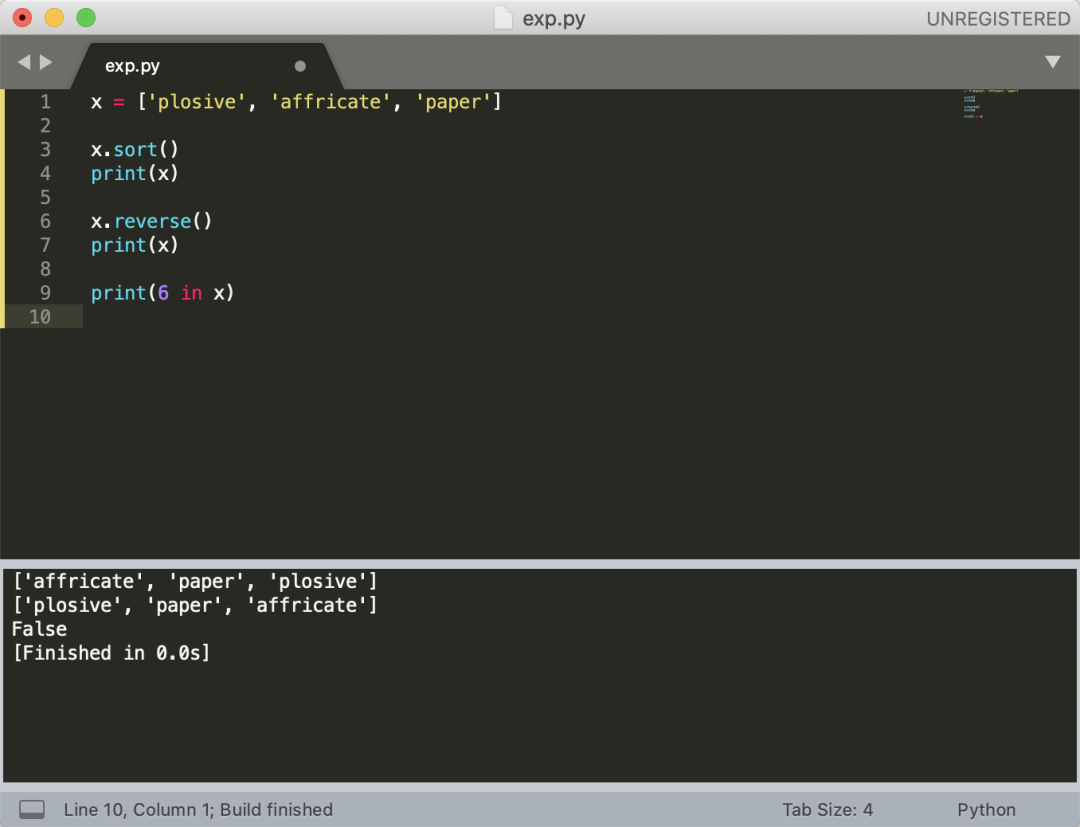Click the minimap code preview
This screenshot has height=827, width=1080.
pos(990,103)
